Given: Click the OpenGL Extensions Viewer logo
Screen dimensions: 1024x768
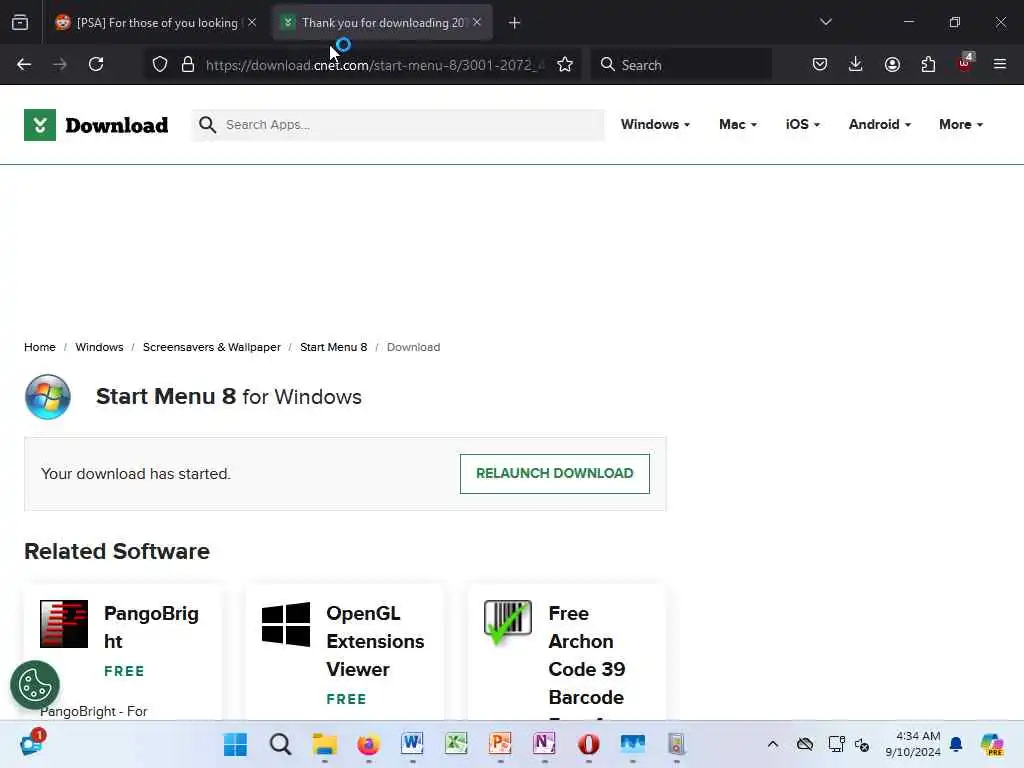Looking at the screenshot, I should 286,624.
